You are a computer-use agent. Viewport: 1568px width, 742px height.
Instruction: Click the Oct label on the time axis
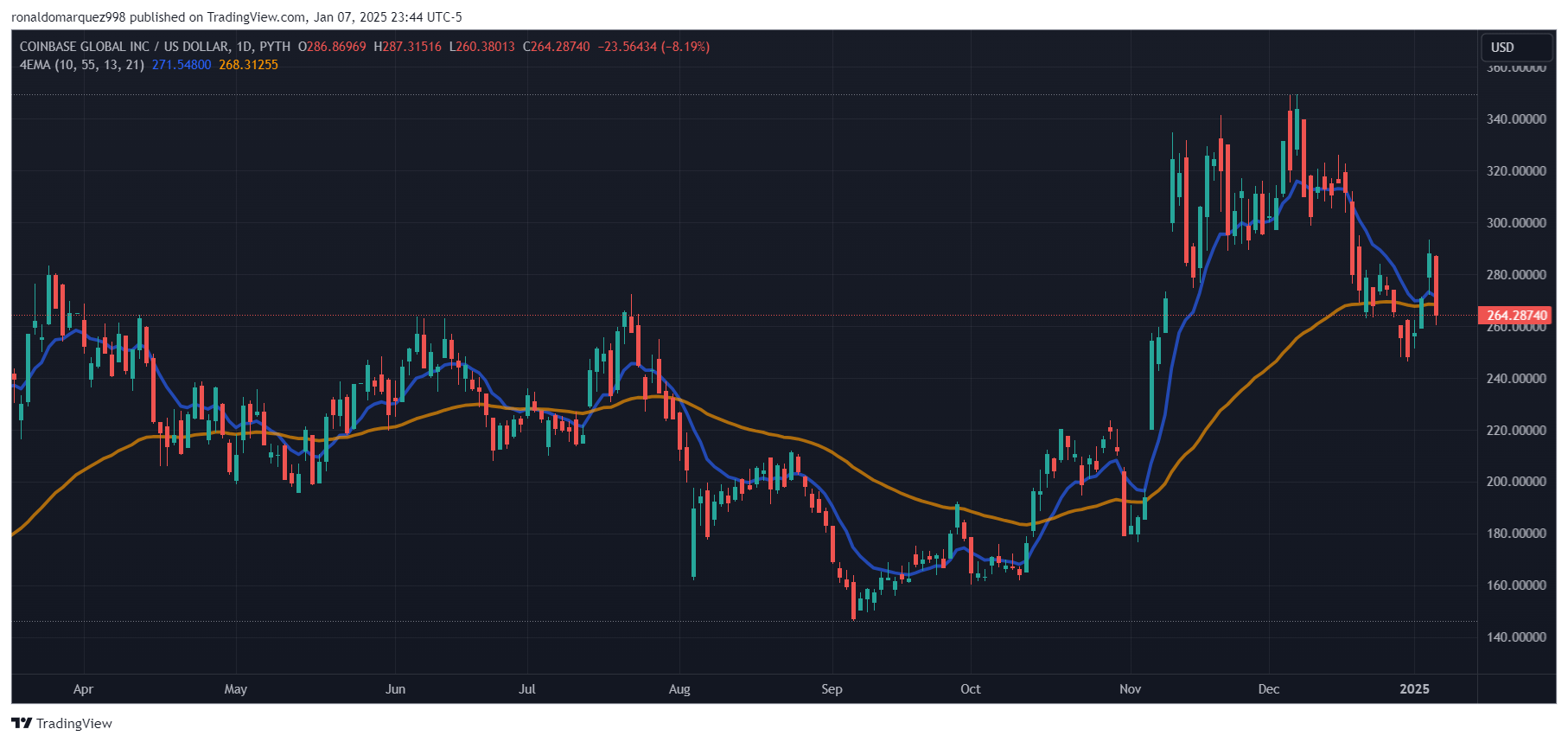click(971, 689)
